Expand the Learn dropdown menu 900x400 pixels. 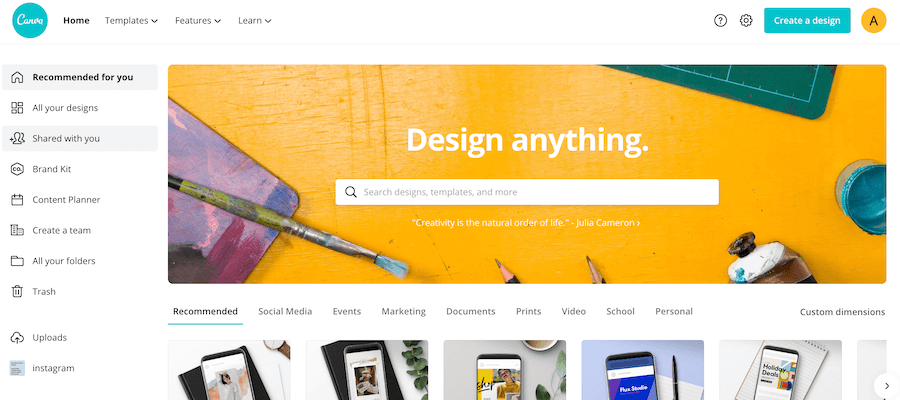[x=255, y=21]
